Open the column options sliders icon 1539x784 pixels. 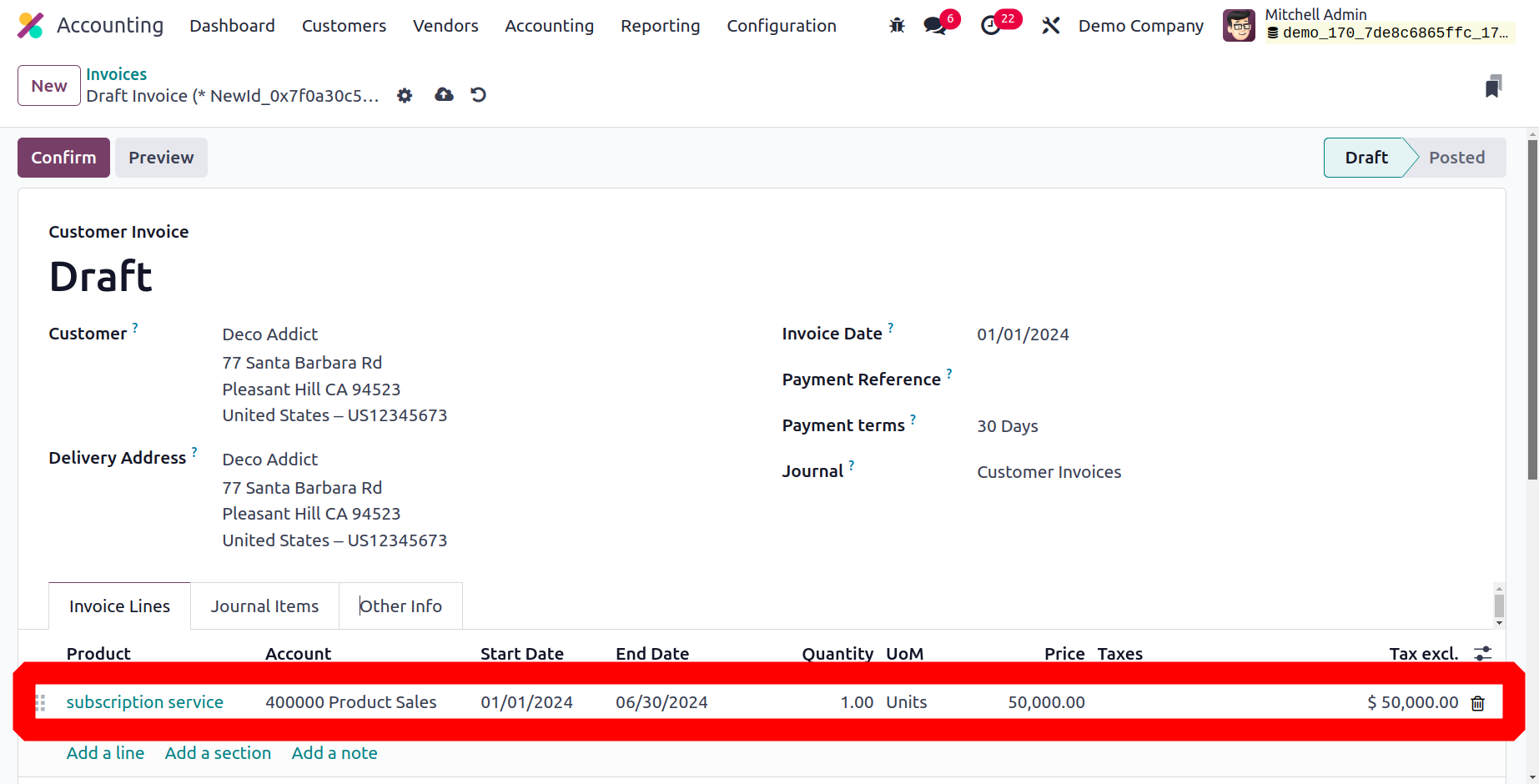(x=1482, y=654)
